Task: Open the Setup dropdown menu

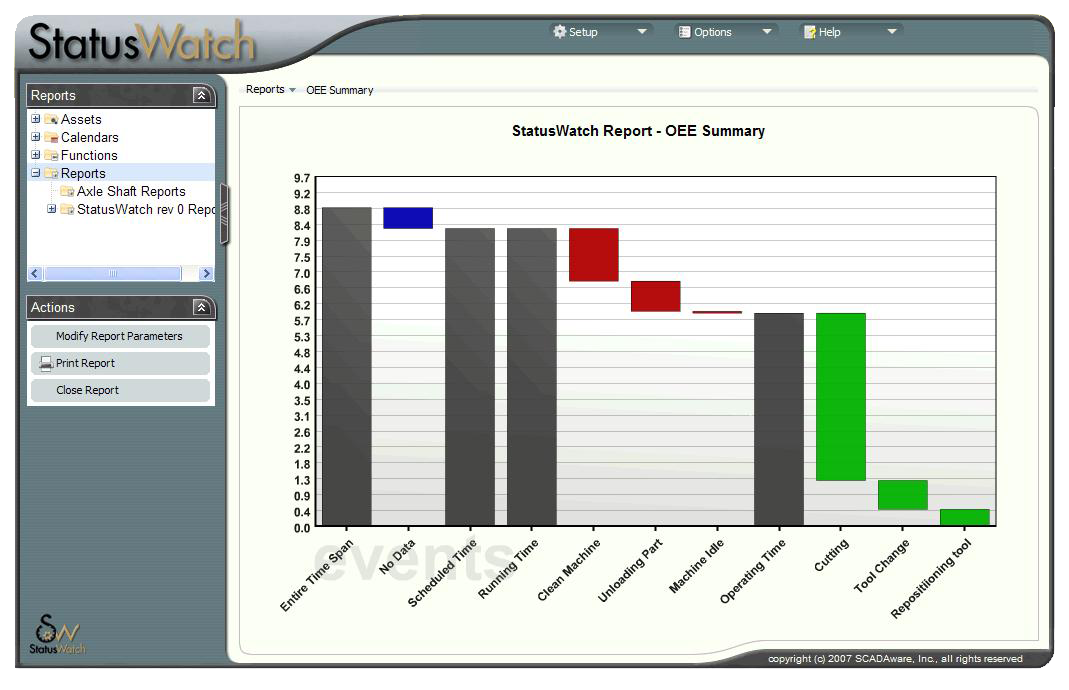Action: coord(642,31)
